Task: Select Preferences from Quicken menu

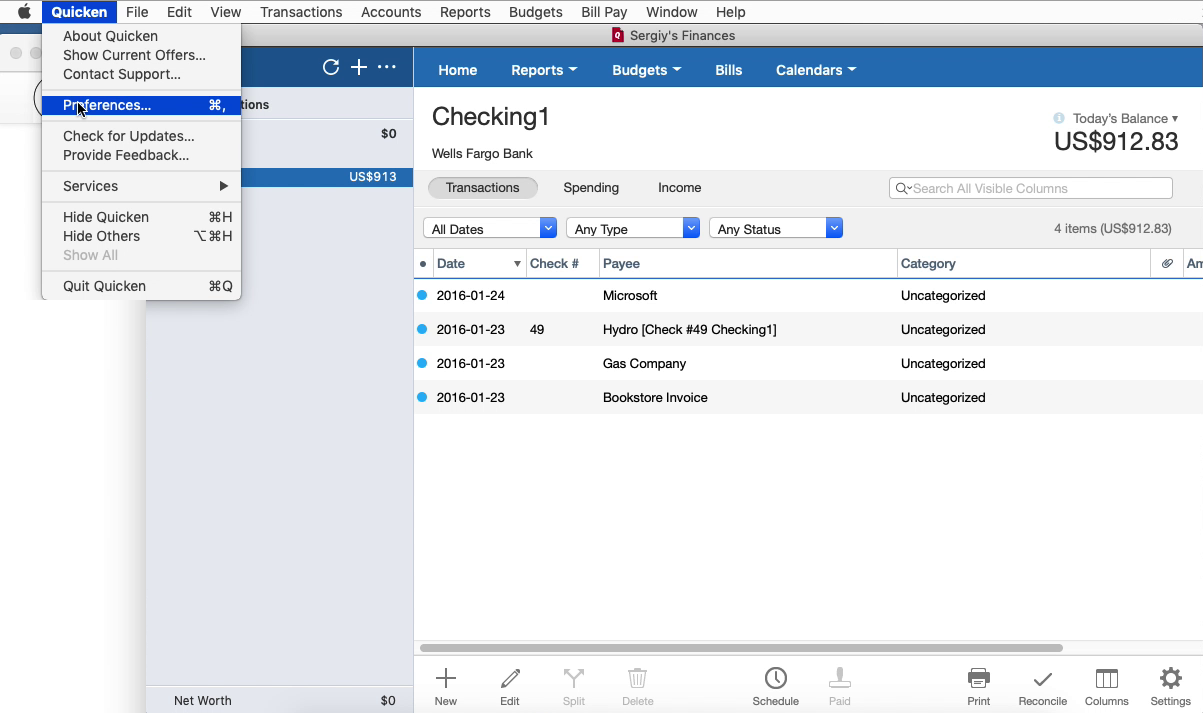Action: click(141, 105)
